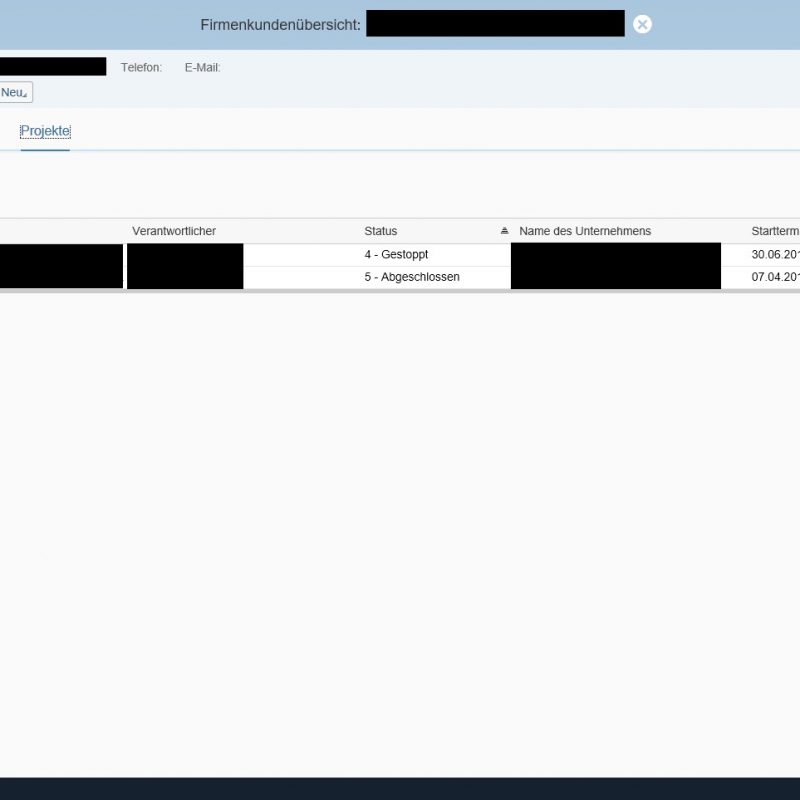Viewport: 800px width, 800px height.
Task: Select the '5 - Abgeschlossen' status cell
Action: (412, 277)
